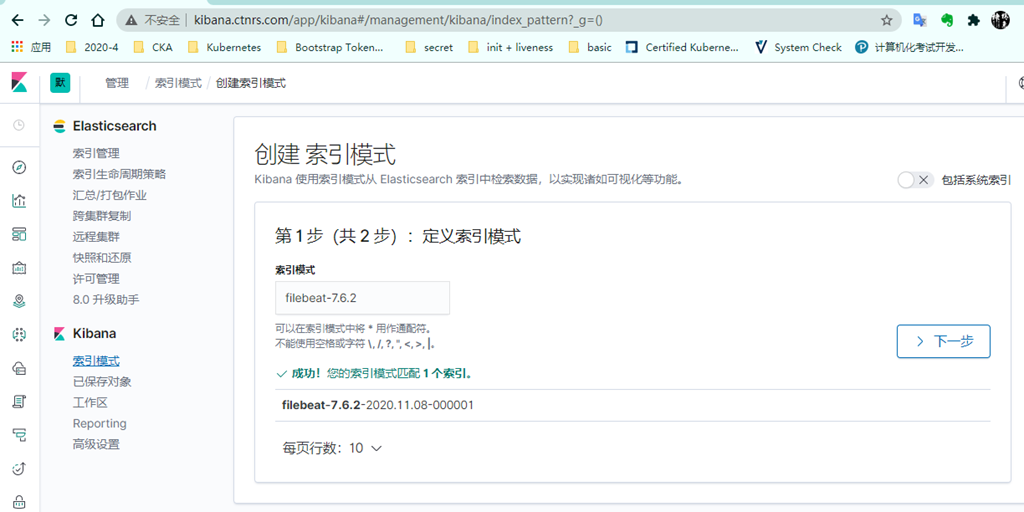
Task: Click the 索引模式 breadcrumb
Action: click(x=178, y=83)
